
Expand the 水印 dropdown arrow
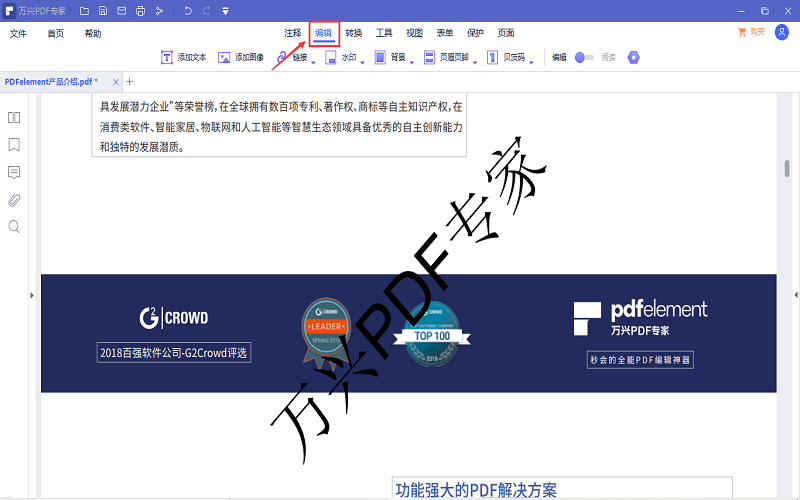362,62
